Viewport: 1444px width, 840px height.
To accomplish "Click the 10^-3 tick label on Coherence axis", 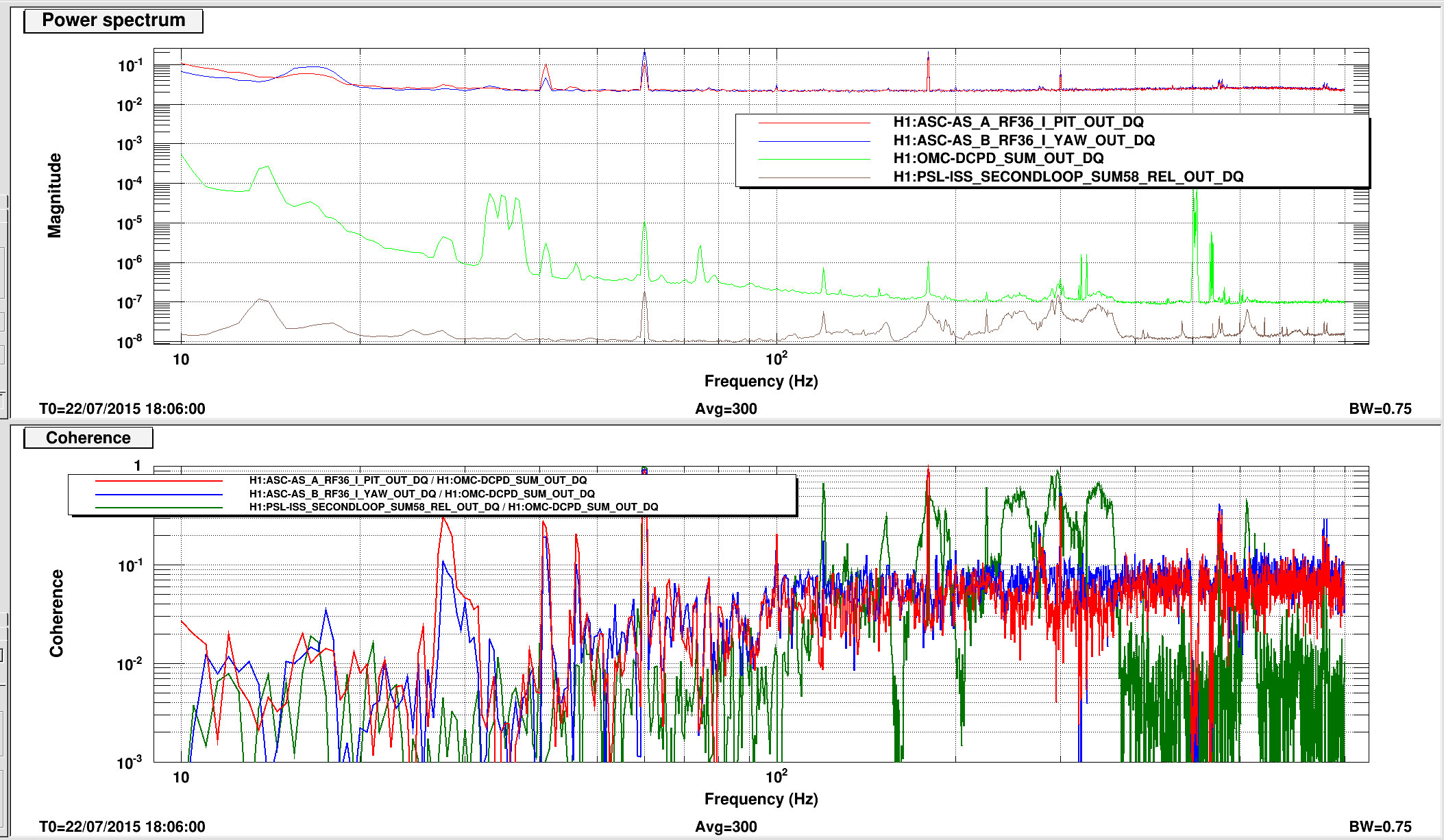I will point(130,762).
